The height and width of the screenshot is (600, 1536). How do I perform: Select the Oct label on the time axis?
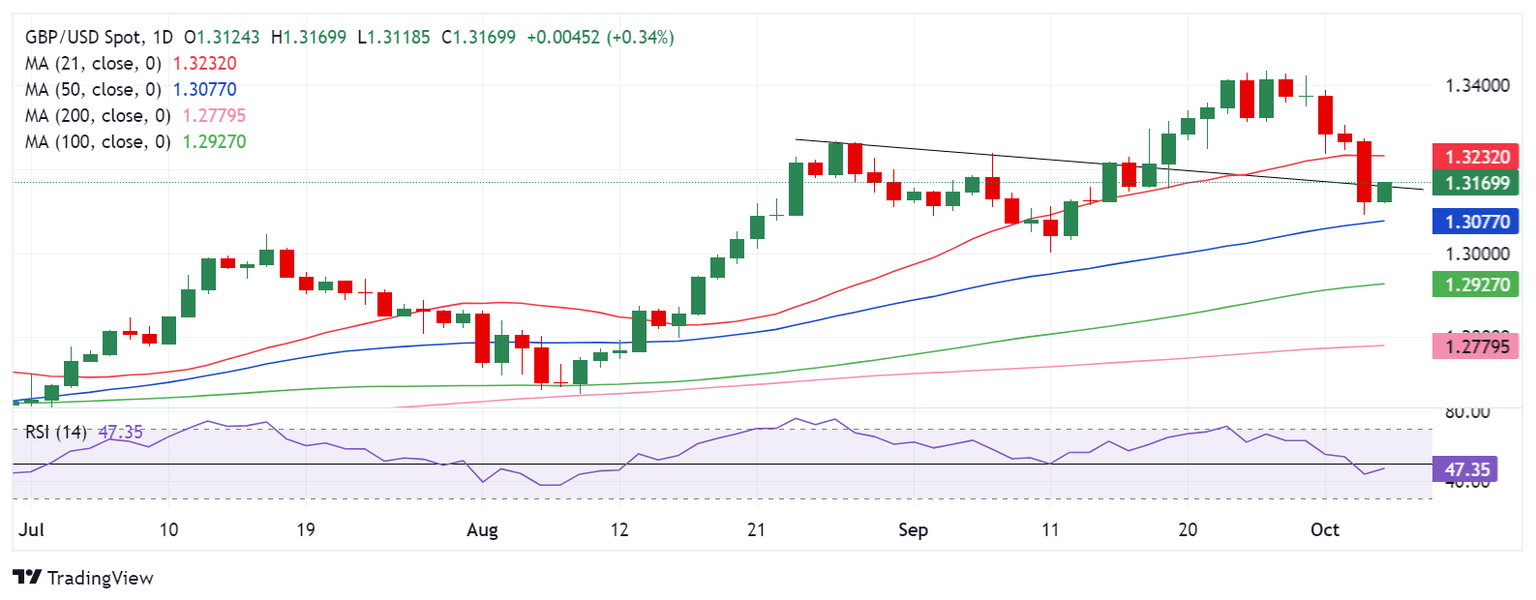coord(1324,530)
